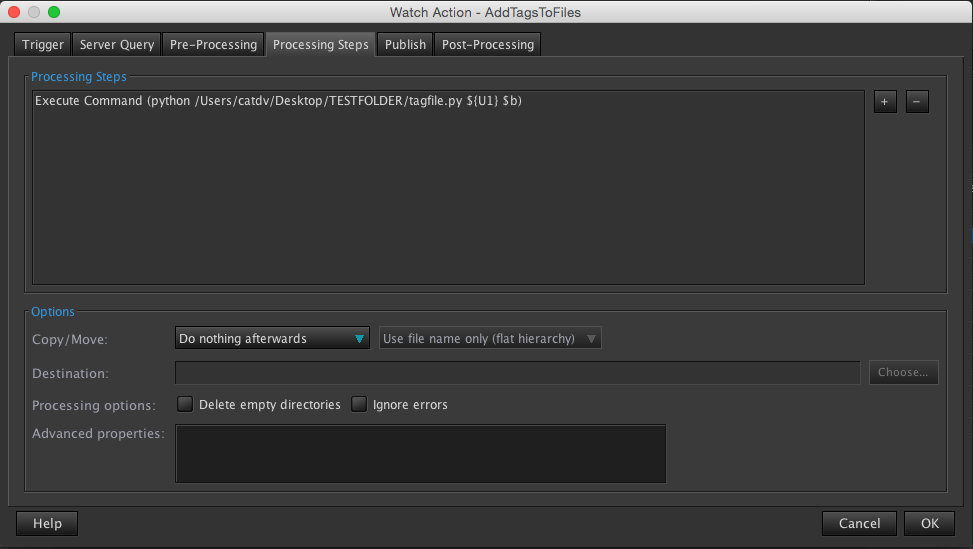Select the Processing Steps tab
Image resolution: width=973 pixels, height=549 pixels.
tap(320, 44)
